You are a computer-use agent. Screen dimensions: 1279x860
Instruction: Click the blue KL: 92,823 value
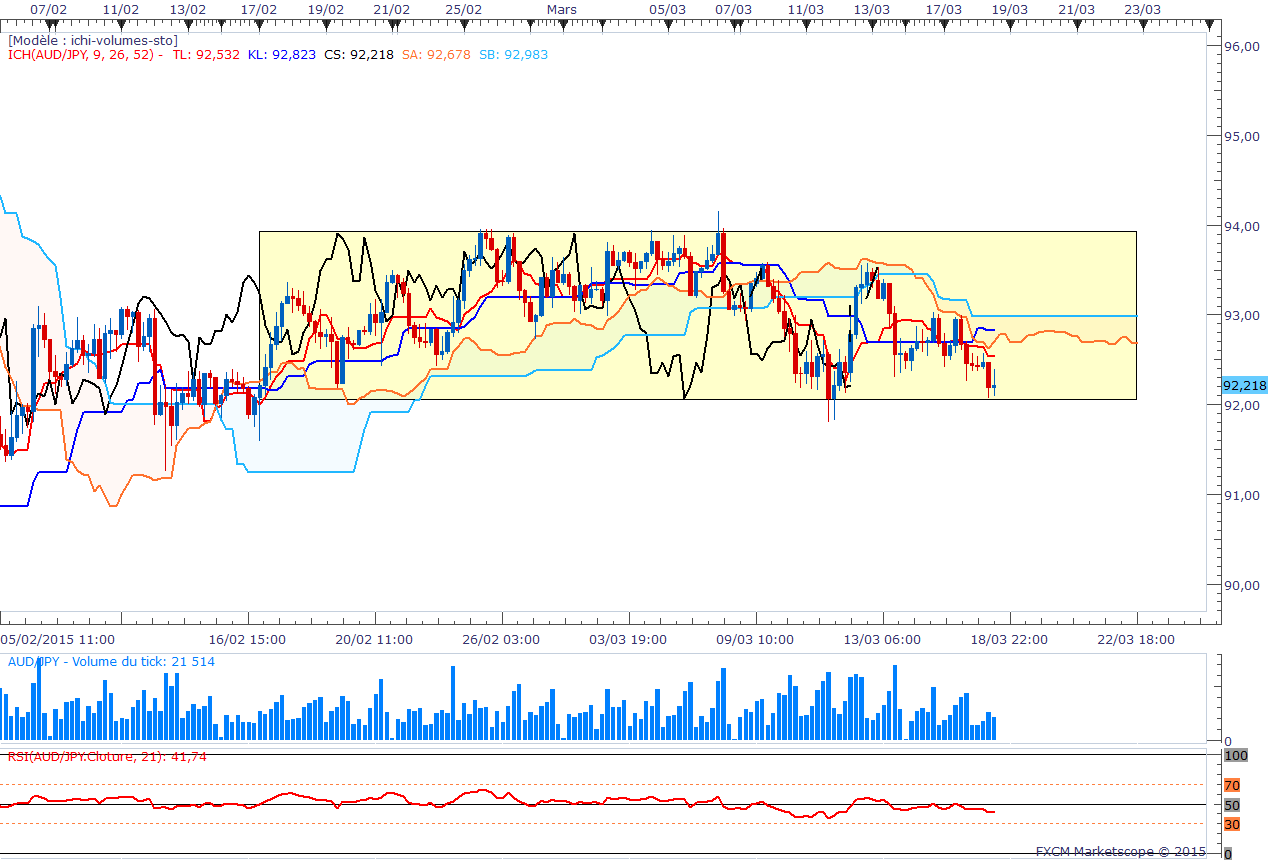coord(283,55)
